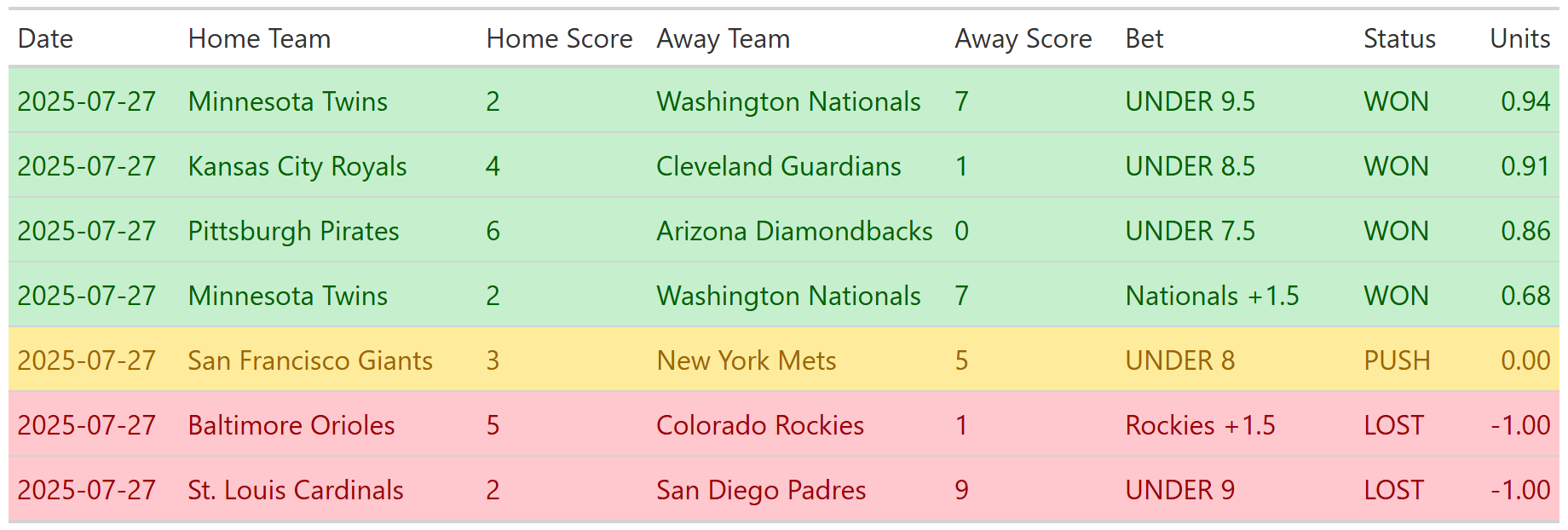Click the Nationals +1.5 bet cell
This screenshot has height=530, width=1568.
1212,296
